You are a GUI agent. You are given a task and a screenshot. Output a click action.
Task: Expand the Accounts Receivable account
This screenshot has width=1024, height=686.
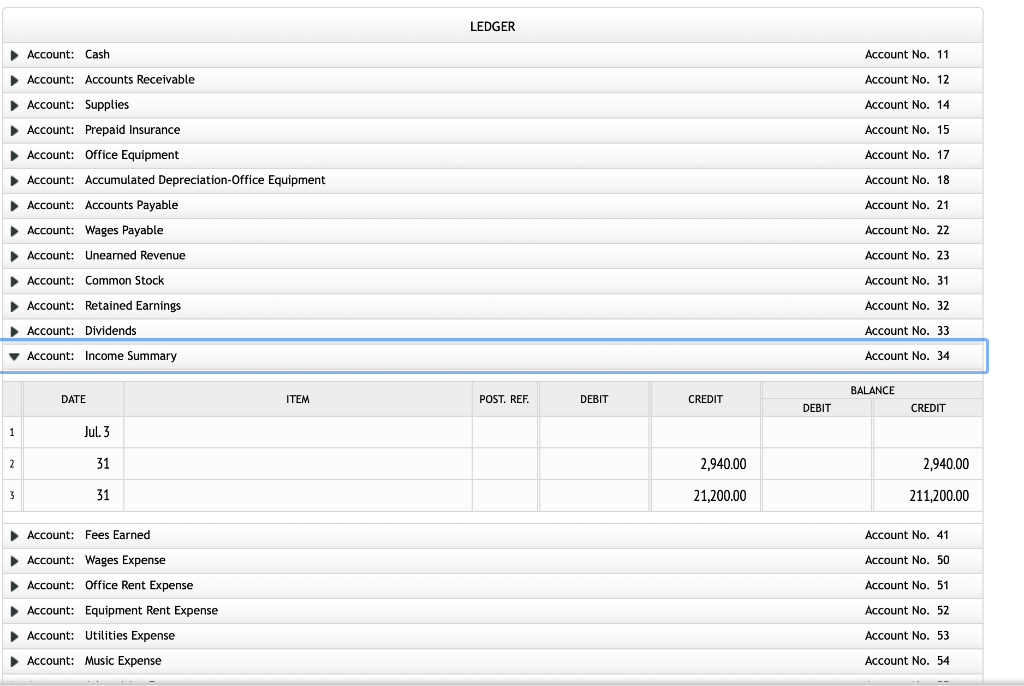point(13,80)
